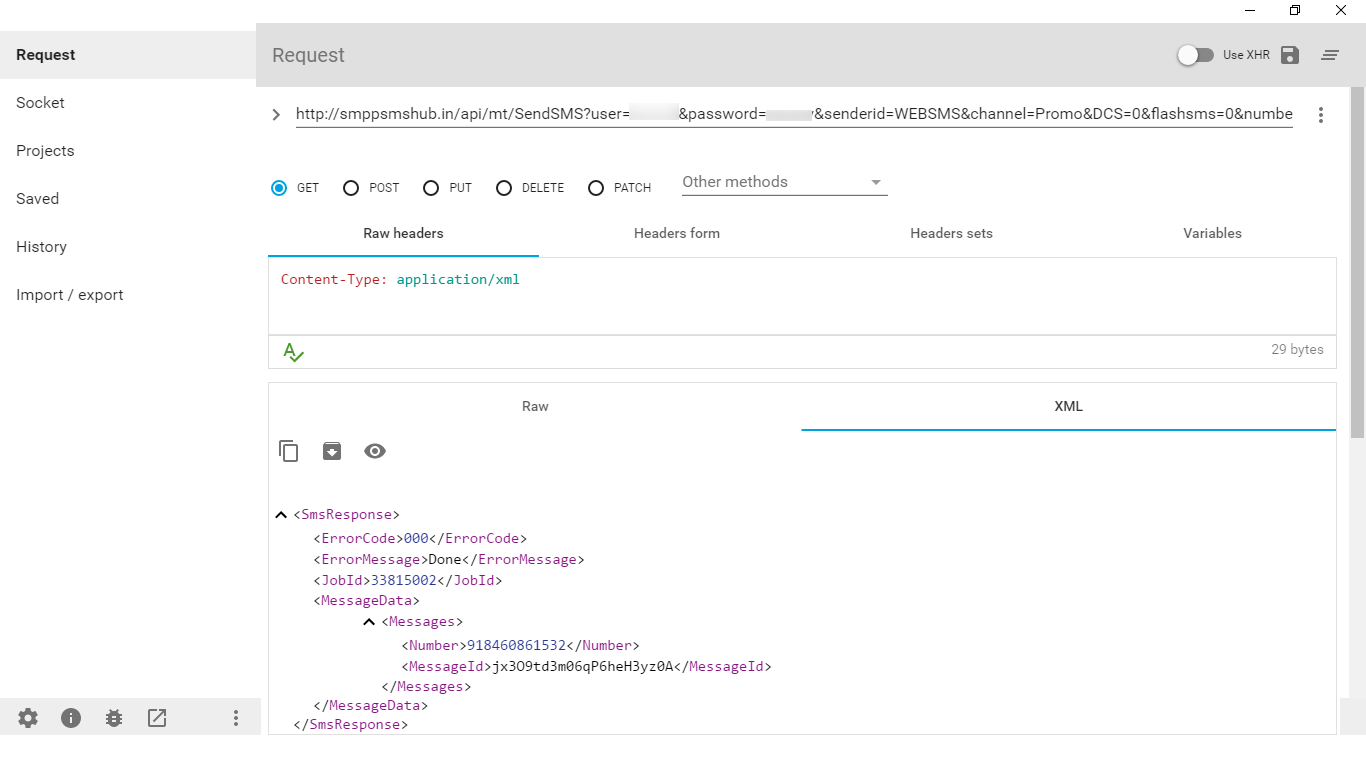The height and width of the screenshot is (768, 1366).
Task: Open the request menu lines icon
Action: [x=1330, y=55]
